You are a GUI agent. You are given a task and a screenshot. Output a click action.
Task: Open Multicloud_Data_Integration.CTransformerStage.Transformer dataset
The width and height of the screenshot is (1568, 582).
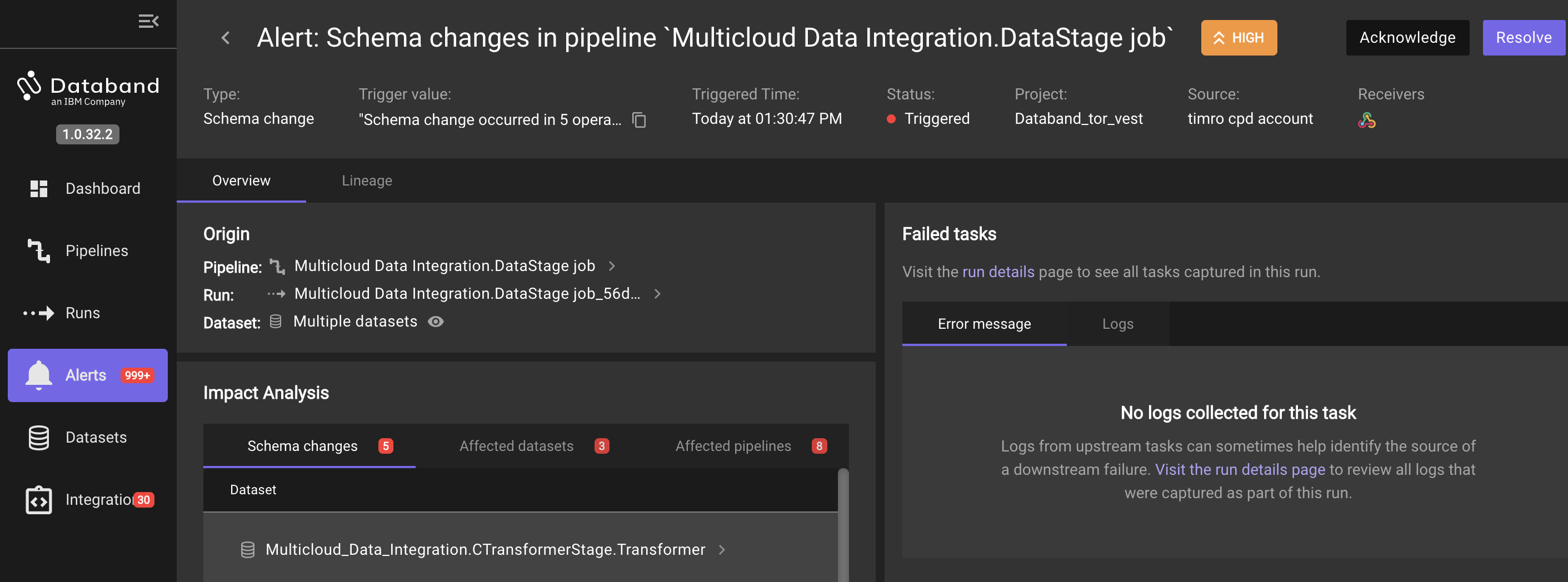[x=485, y=550]
